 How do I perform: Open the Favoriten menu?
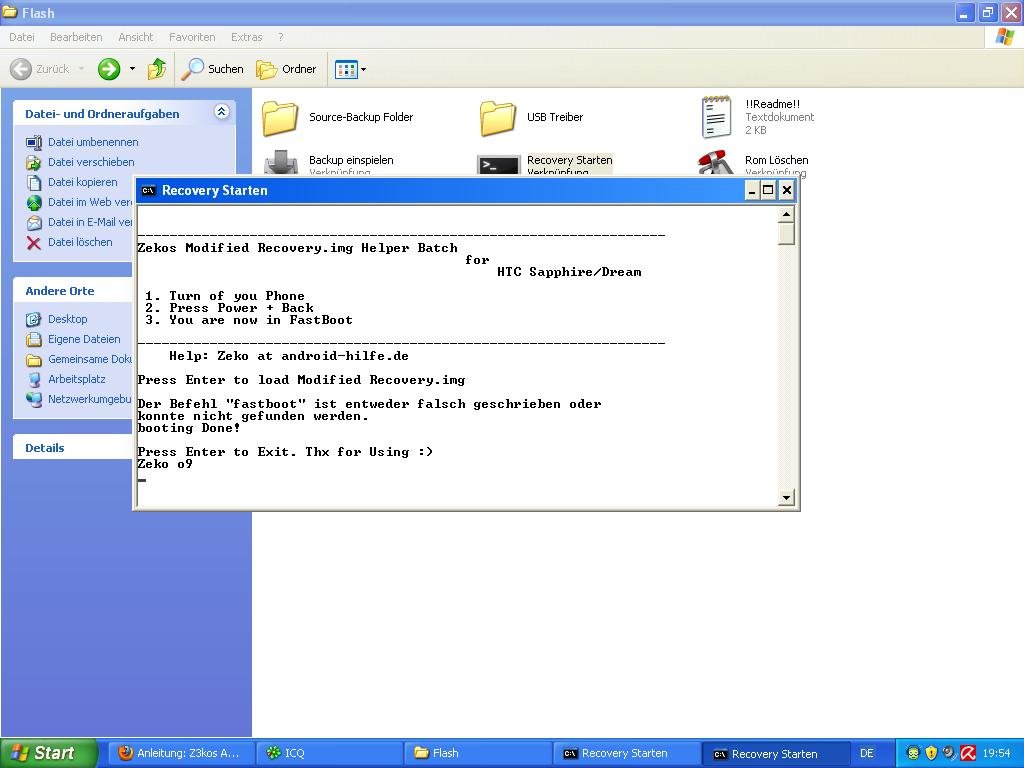coord(192,37)
